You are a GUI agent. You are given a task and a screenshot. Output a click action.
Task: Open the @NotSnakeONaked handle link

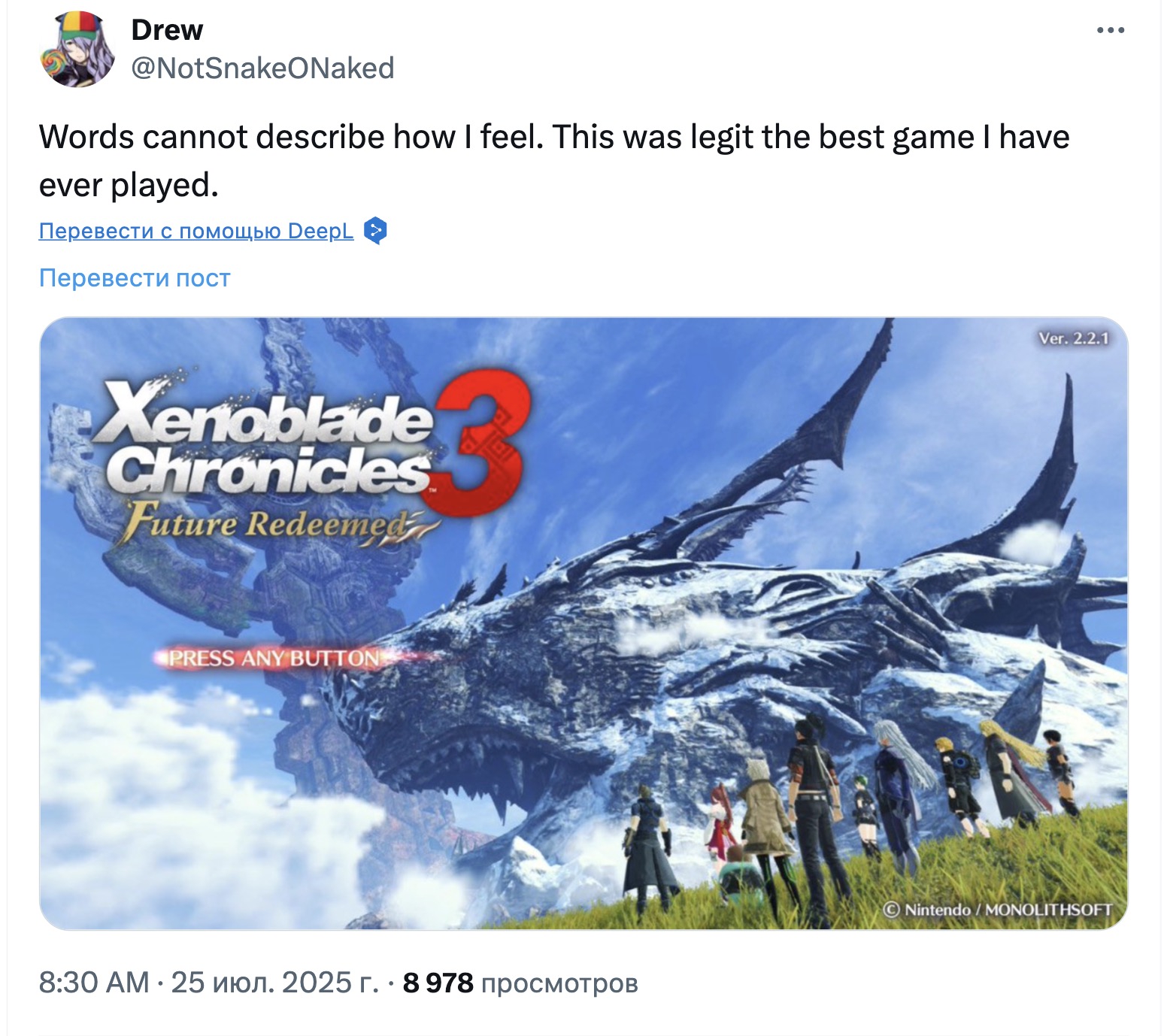click(262, 68)
